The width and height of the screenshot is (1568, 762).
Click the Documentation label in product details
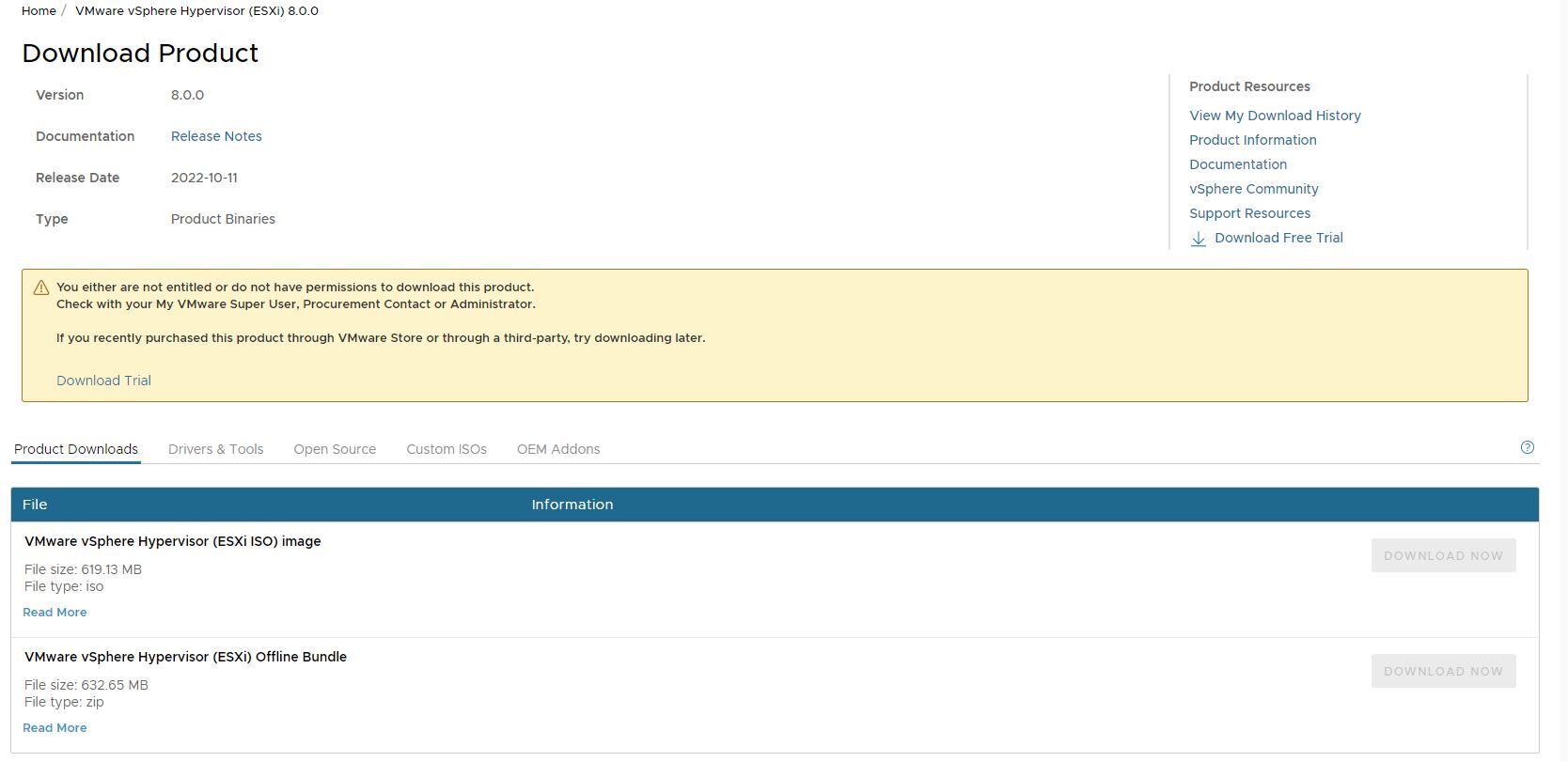click(85, 136)
